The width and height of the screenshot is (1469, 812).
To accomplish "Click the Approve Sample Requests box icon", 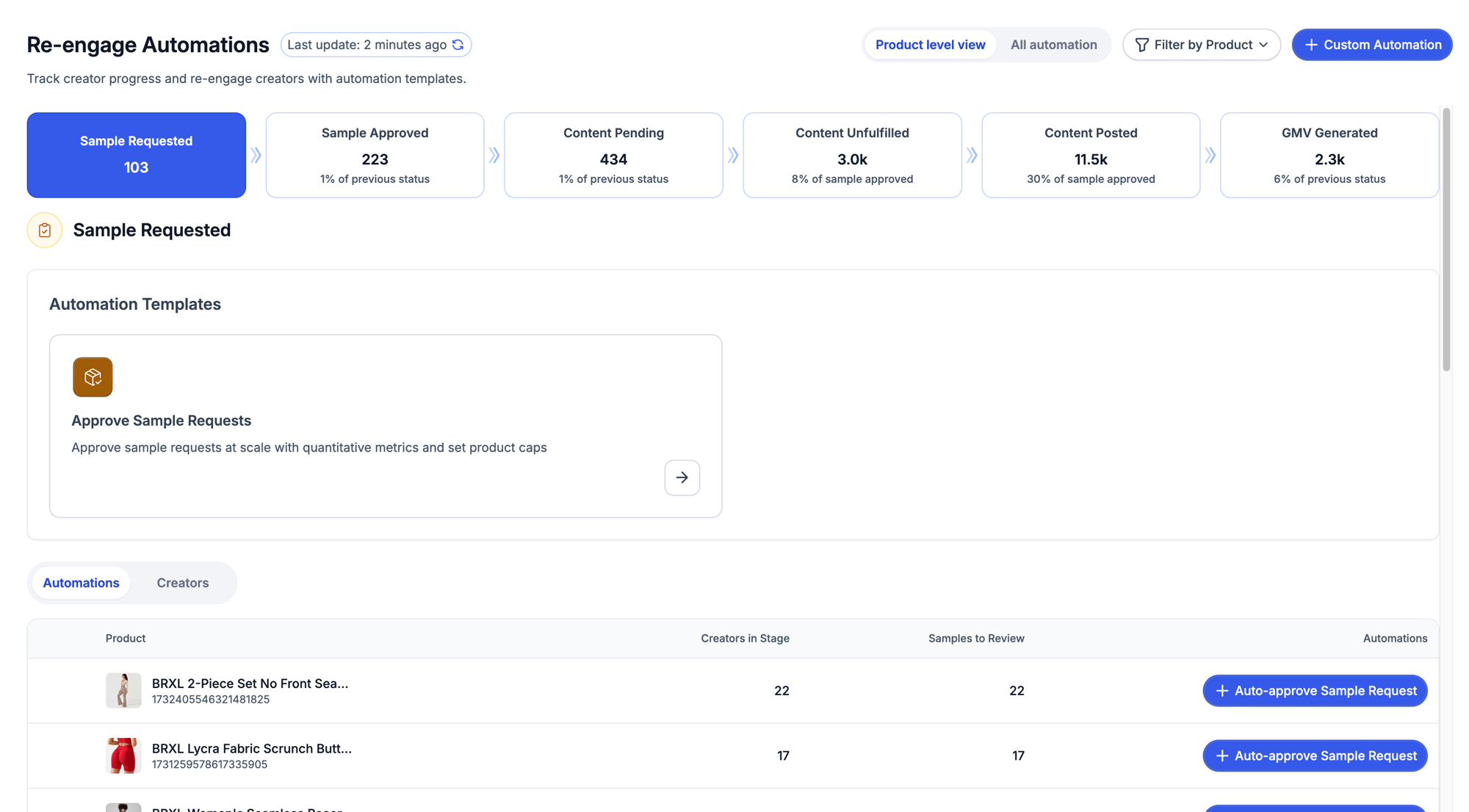I will (93, 377).
